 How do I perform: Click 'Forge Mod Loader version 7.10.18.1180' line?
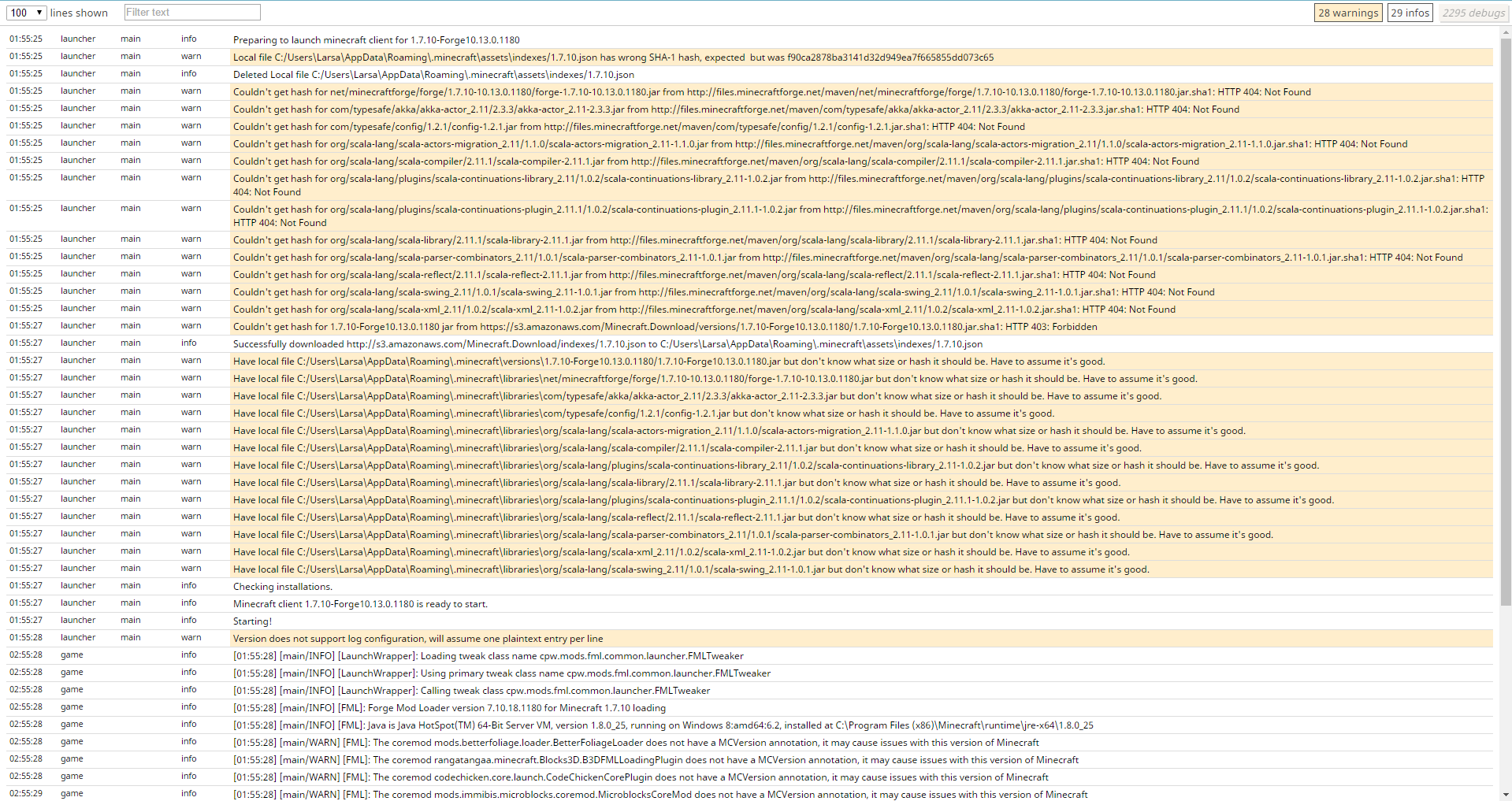(x=449, y=707)
